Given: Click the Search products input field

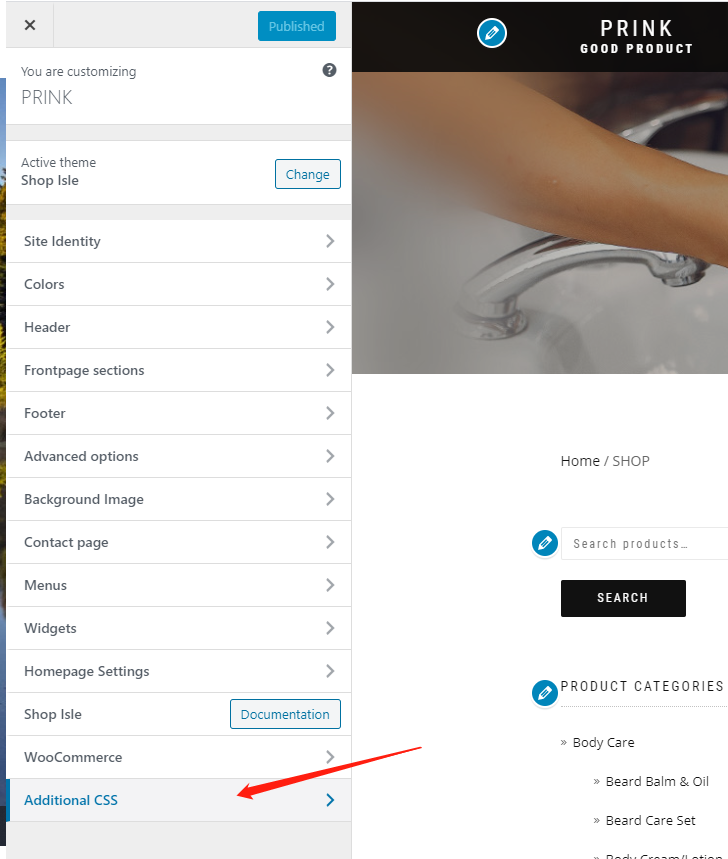Looking at the screenshot, I should (645, 543).
